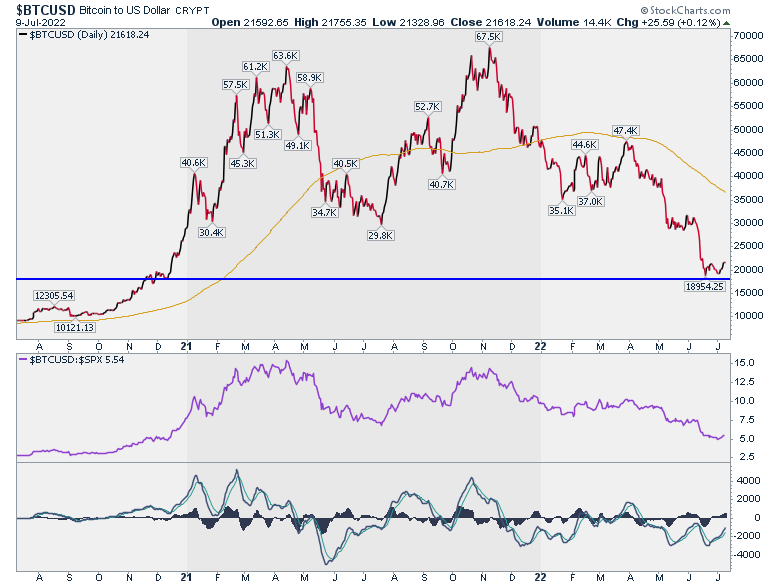Click the $BTCUSD ticker symbol title
780x586 pixels.
(x=46, y=10)
